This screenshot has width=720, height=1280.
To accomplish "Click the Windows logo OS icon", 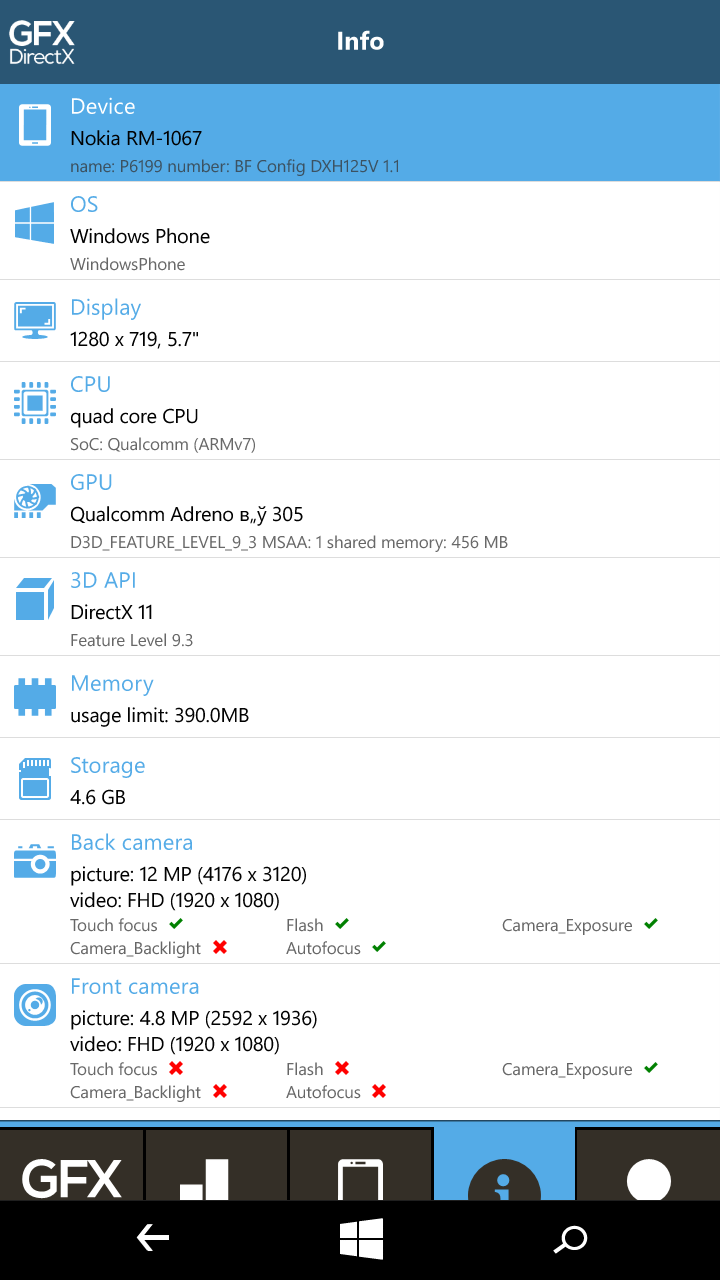I will coord(34,222).
